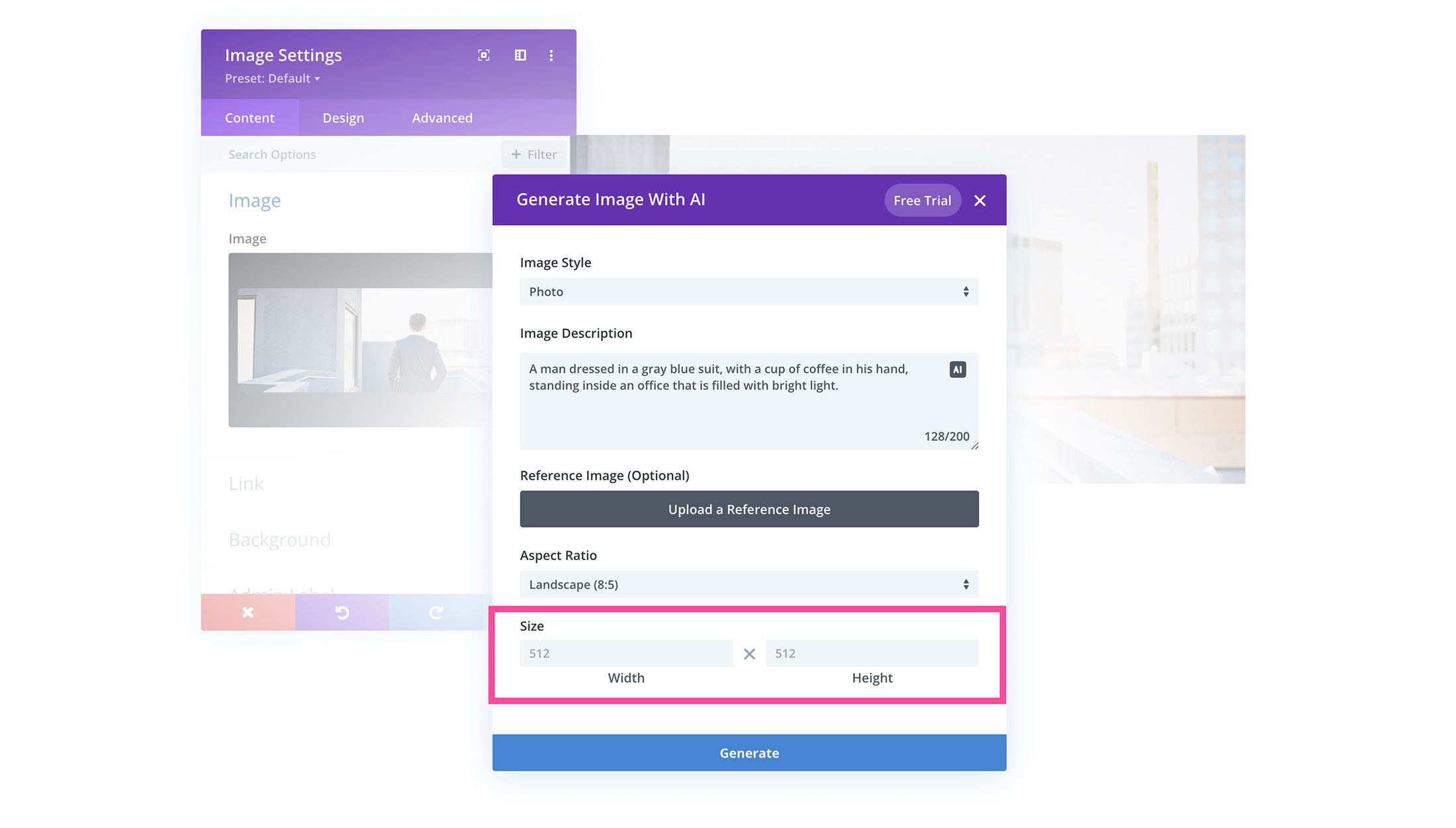Image resolution: width=1456 pixels, height=828 pixels.
Task: Click the expand/fullscreen icon in Image Settings
Action: click(x=483, y=55)
